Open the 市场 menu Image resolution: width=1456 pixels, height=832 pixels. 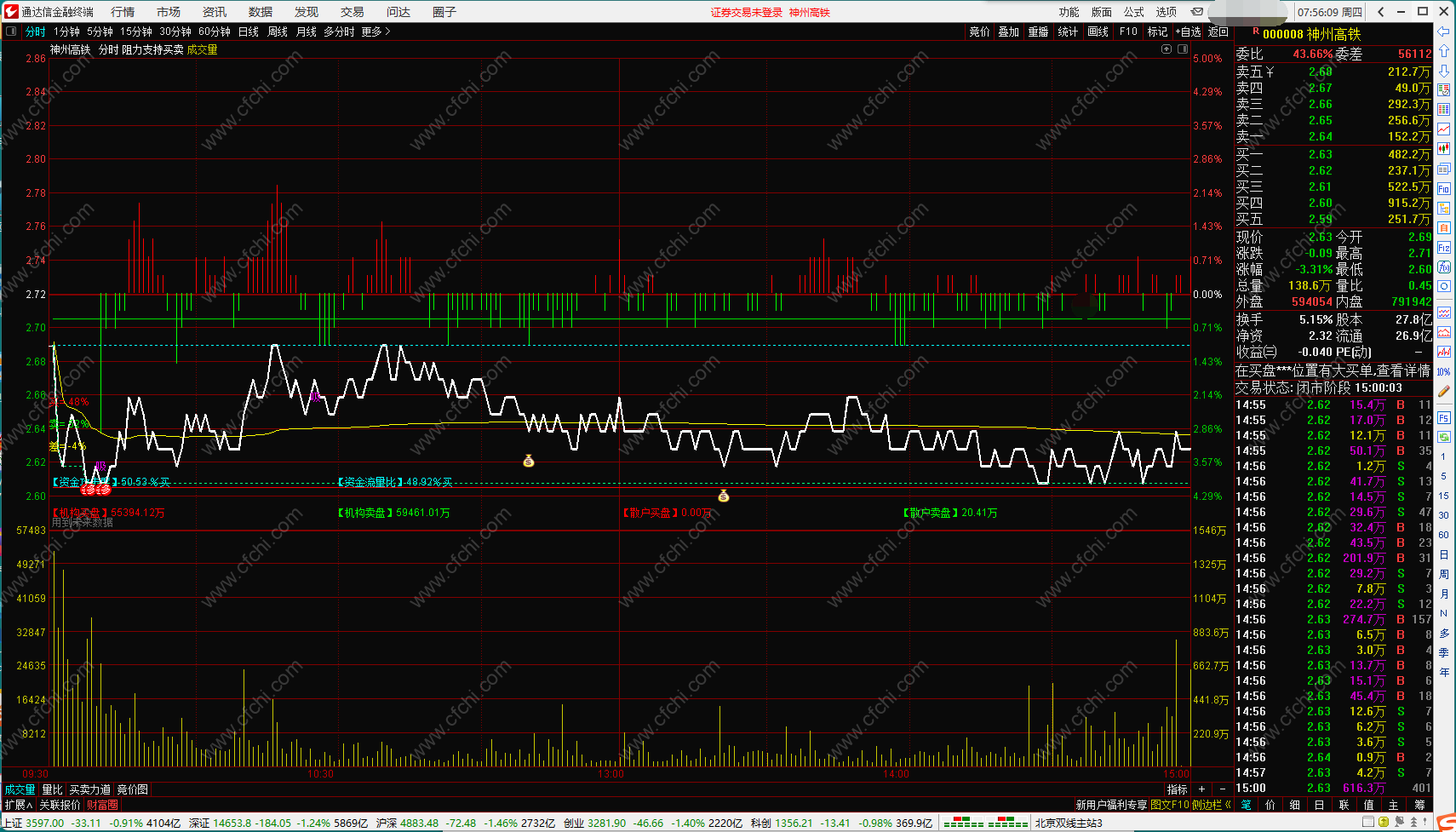pos(169,12)
